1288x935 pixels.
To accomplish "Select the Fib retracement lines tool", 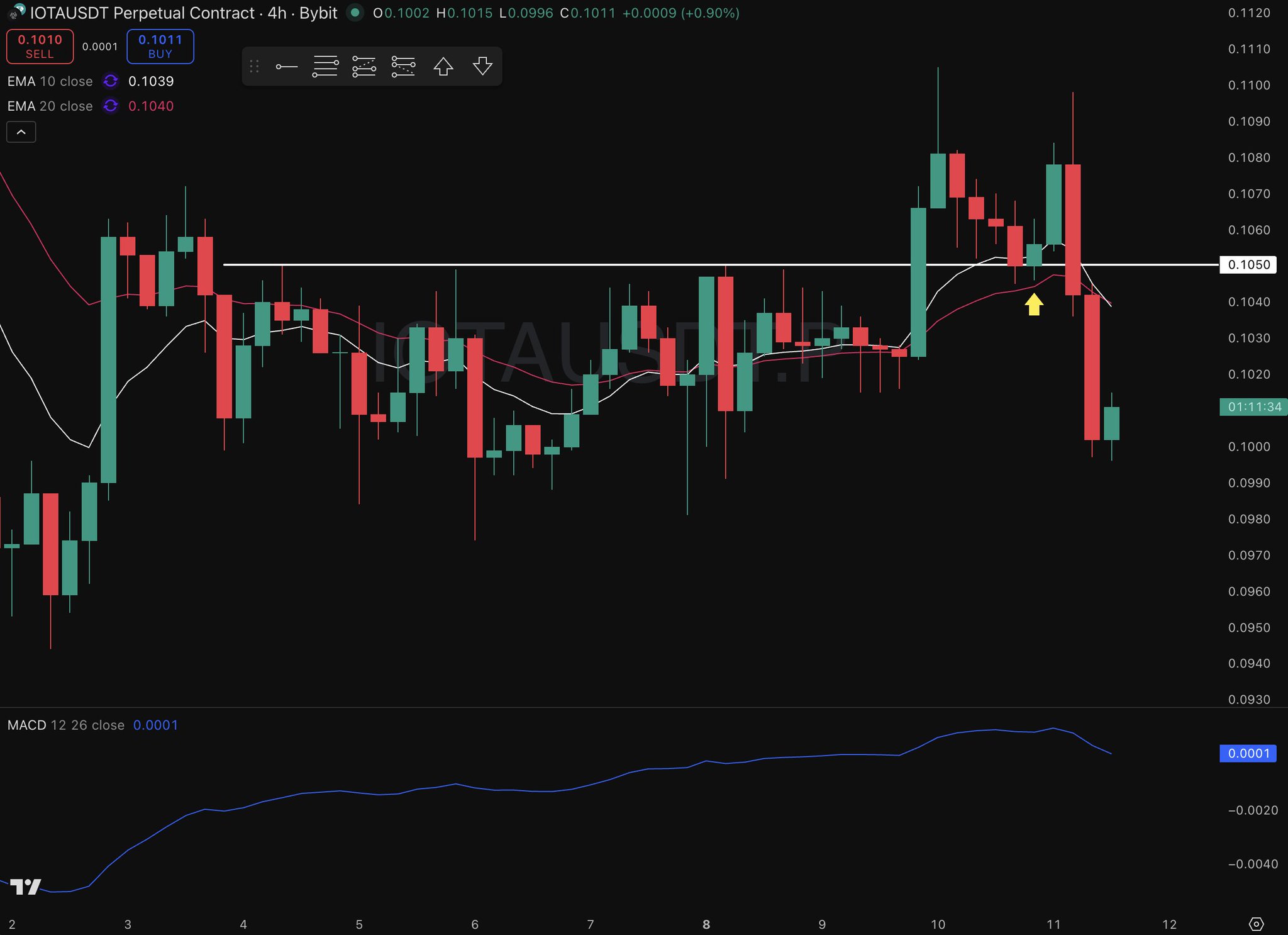I will 325,66.
